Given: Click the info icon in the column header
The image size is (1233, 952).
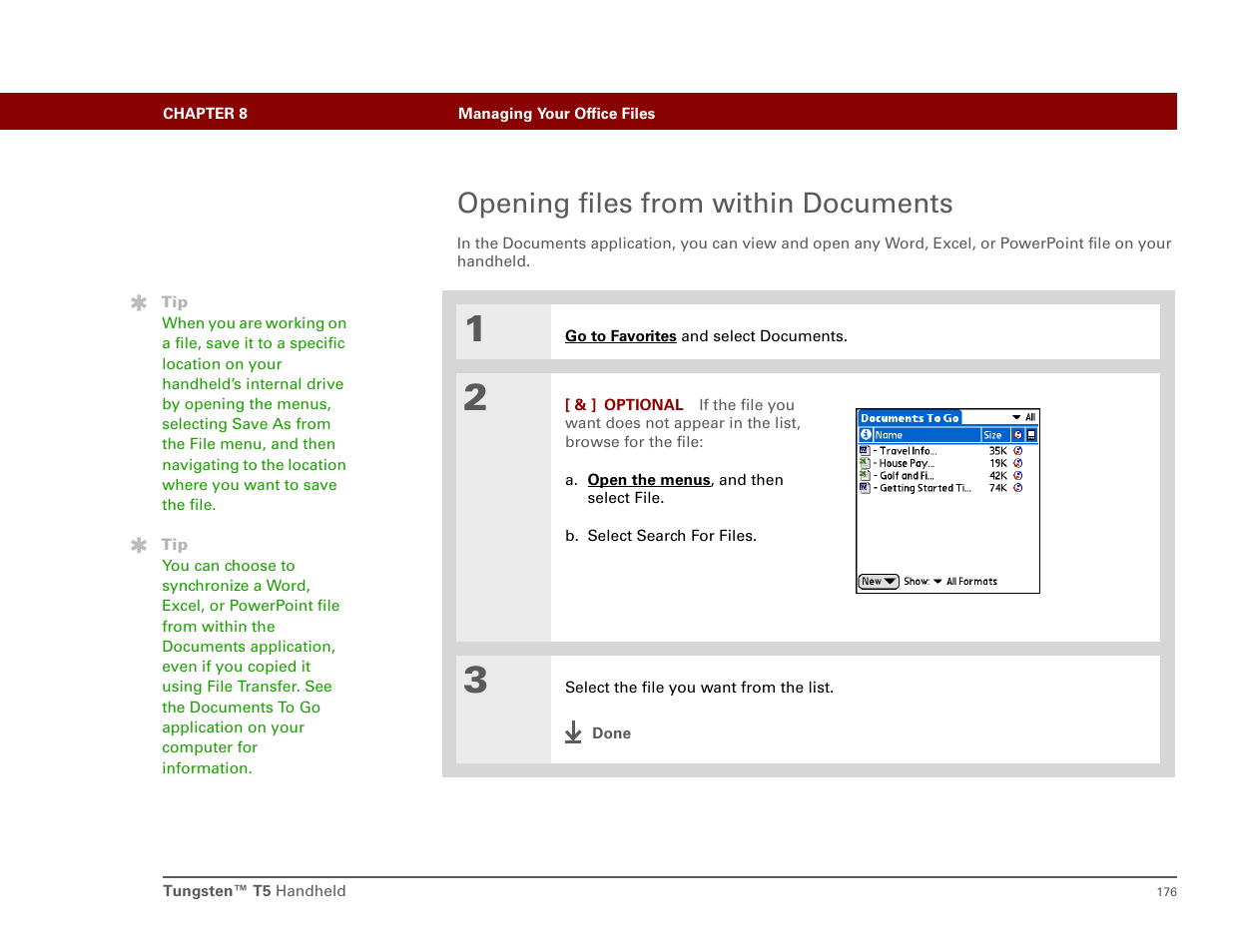Looking at the screenshot, I should click(x=866, y=435).
